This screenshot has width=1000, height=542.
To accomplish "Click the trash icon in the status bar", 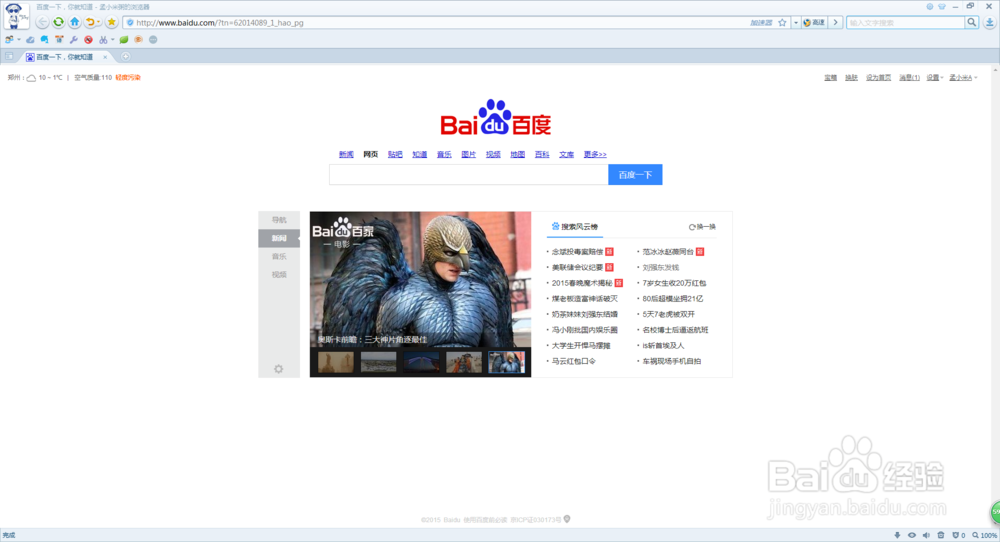I will 941,536.
